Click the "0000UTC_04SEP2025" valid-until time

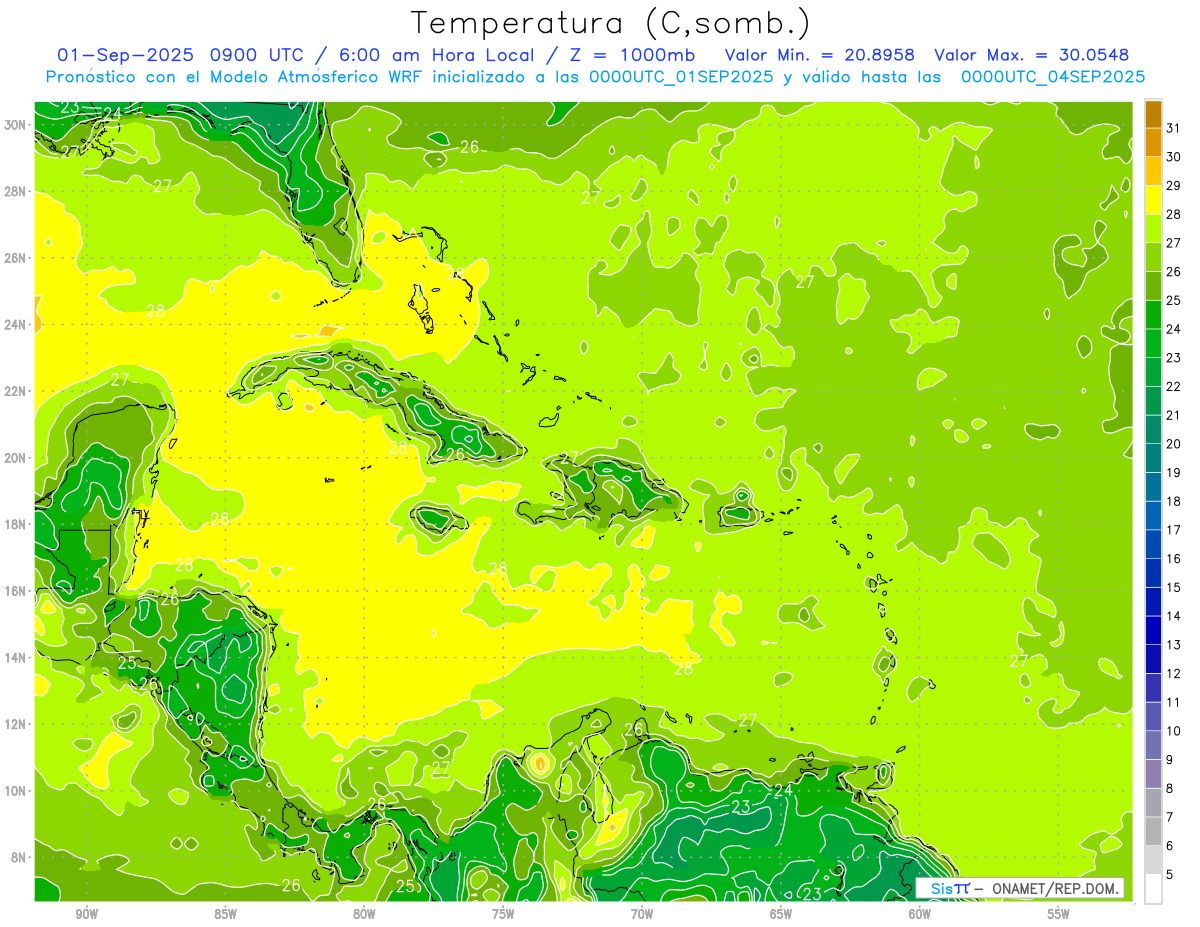pyautogui.click(x=1053, y=76)
